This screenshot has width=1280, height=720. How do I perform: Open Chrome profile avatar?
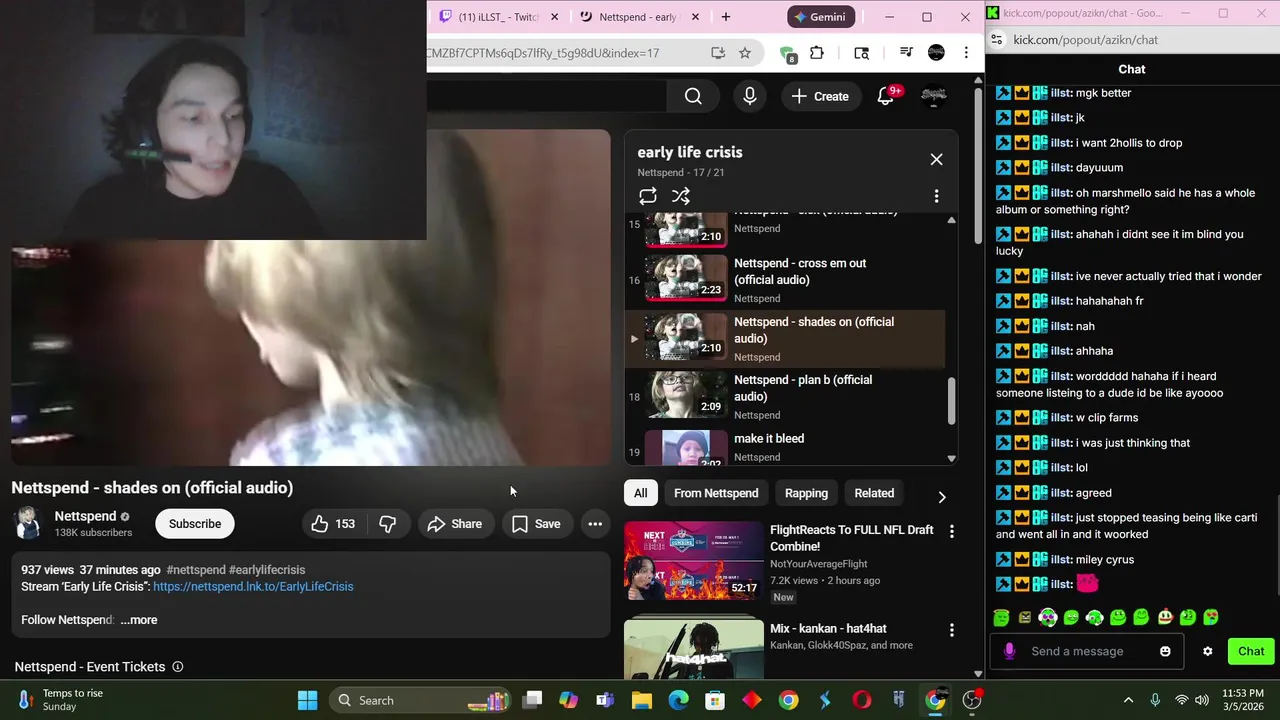tap(936, 53)
